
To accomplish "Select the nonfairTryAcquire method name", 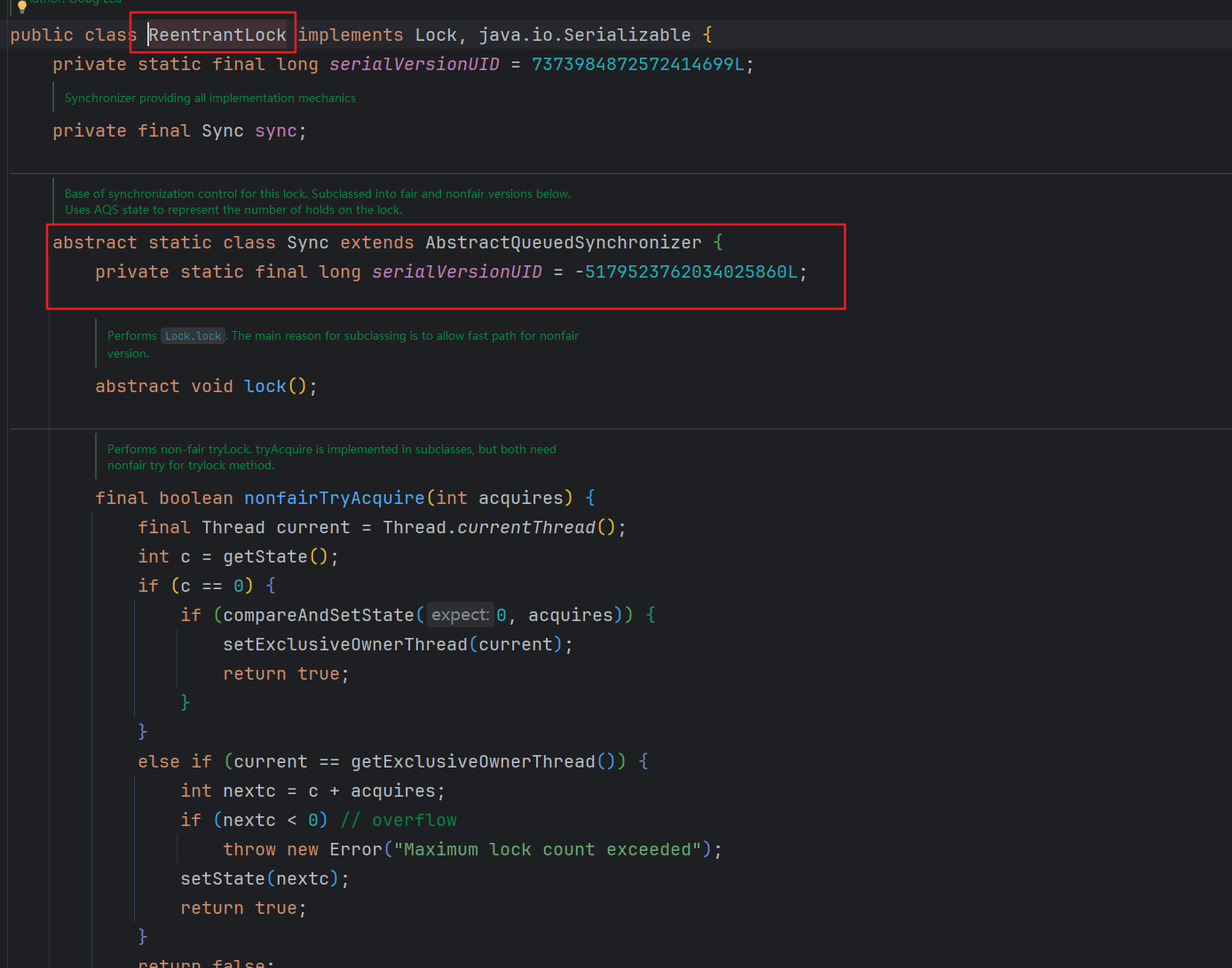I will tap(335, 499).
